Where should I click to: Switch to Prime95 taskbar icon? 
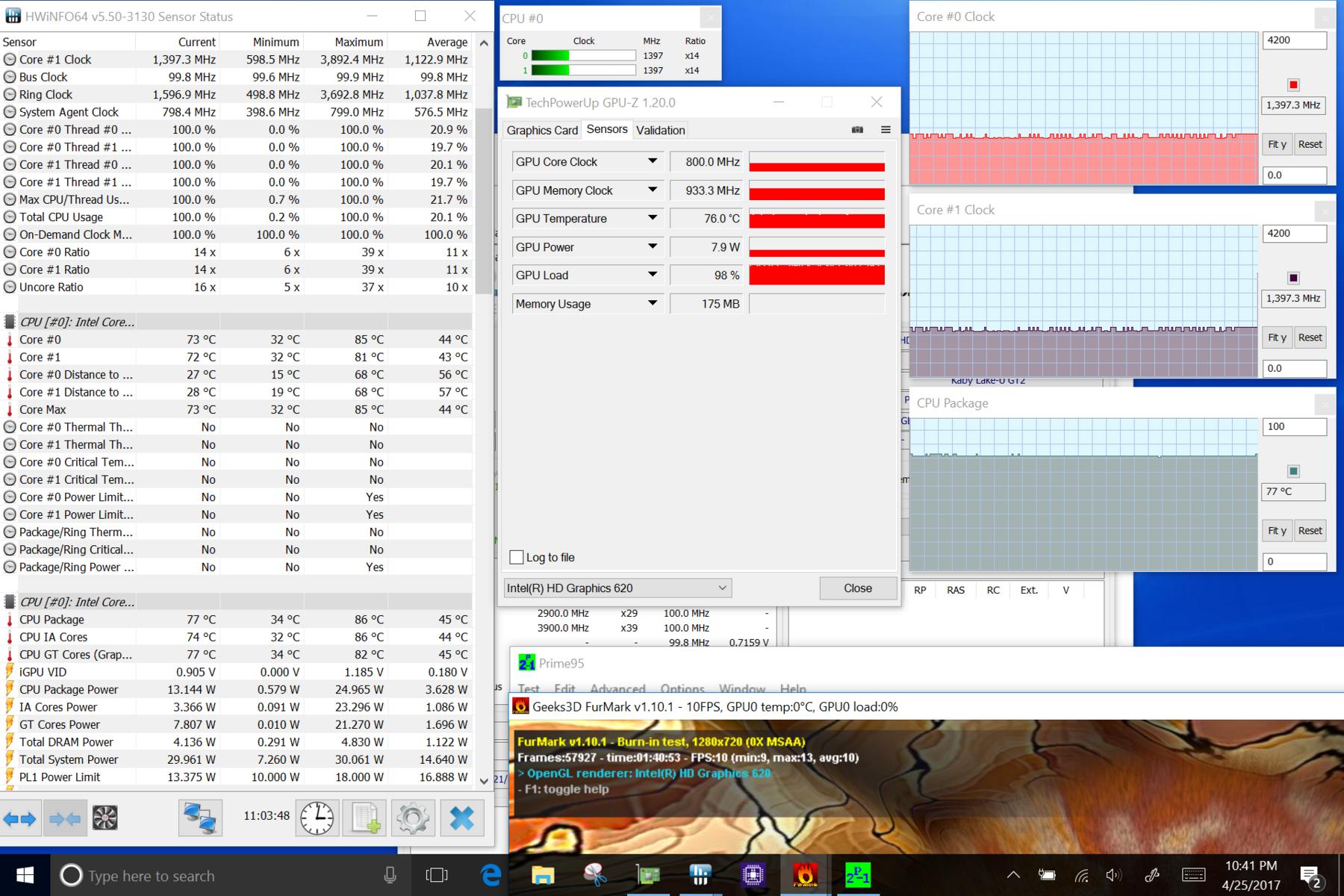[857, 875]
